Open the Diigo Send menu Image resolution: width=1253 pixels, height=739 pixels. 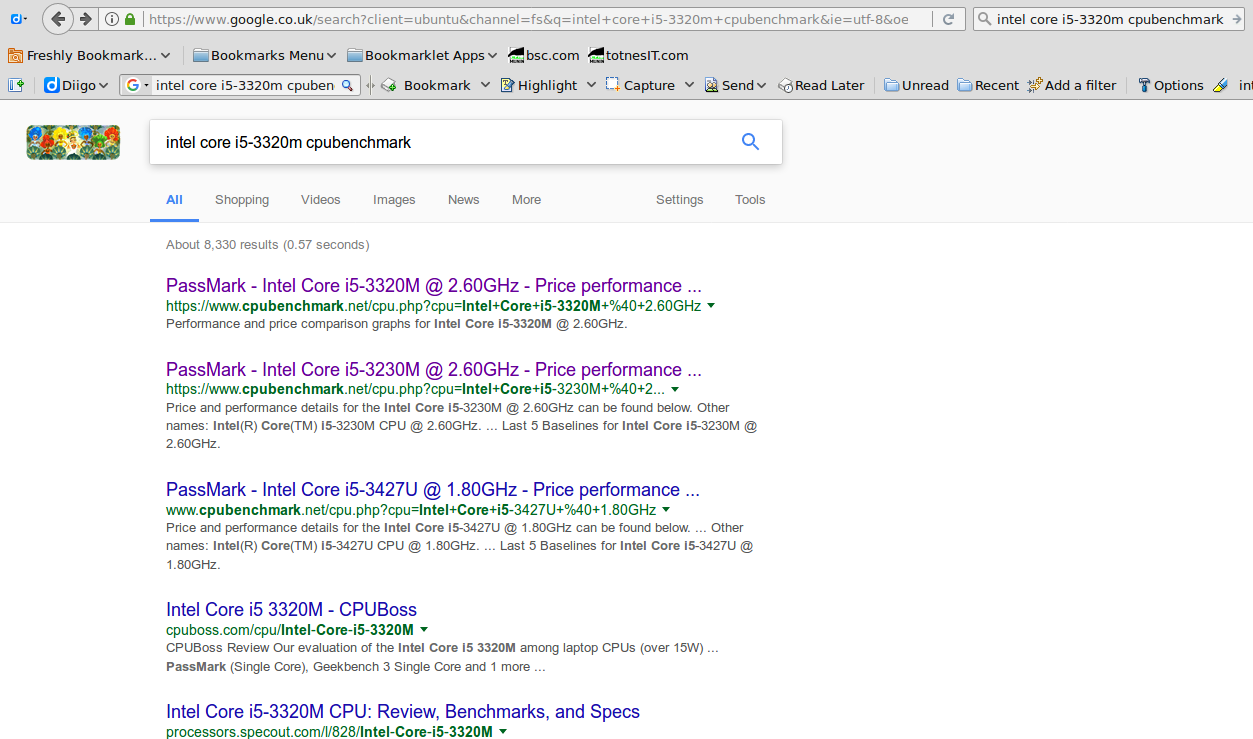click(735, 85)
